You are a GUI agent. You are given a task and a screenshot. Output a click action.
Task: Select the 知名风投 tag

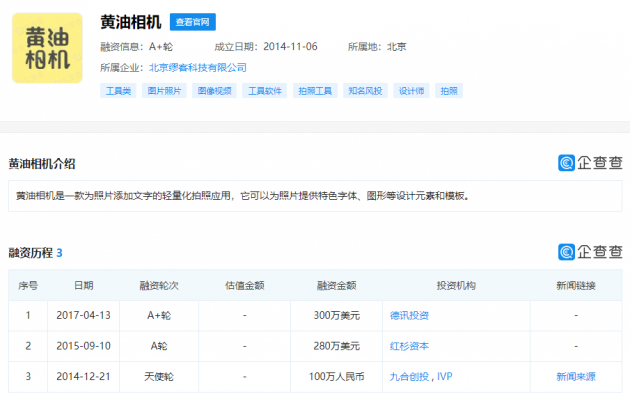click(x=365, y=91)
